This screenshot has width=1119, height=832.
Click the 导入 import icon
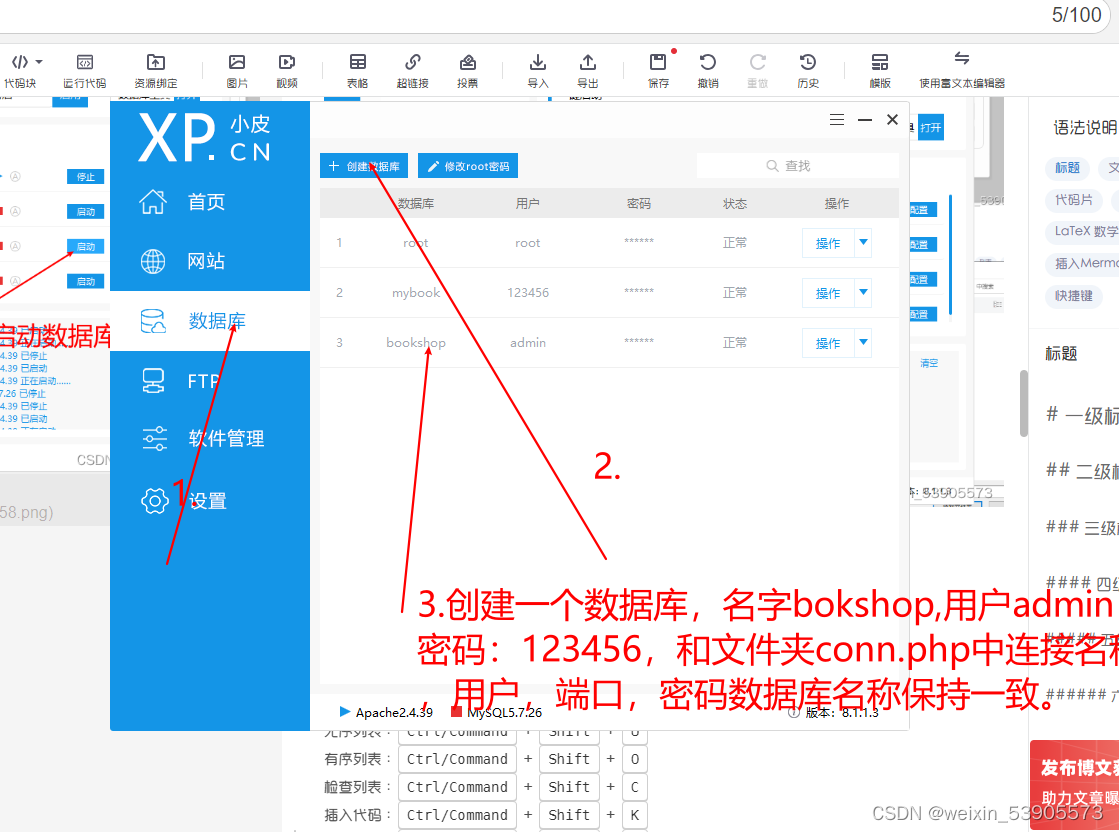[x=538, y=71]
